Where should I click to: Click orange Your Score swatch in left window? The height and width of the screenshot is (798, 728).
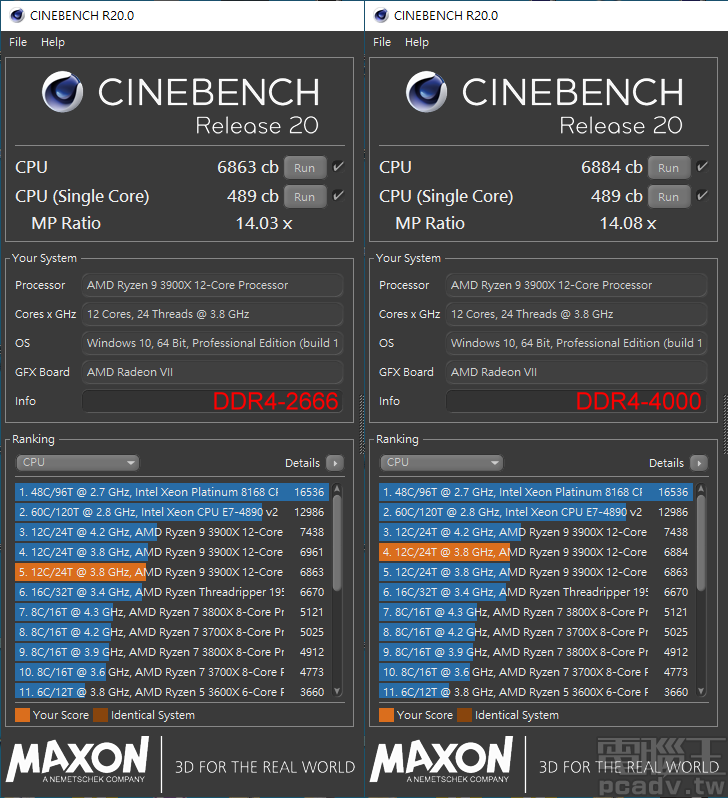click(x=22, y=715)
